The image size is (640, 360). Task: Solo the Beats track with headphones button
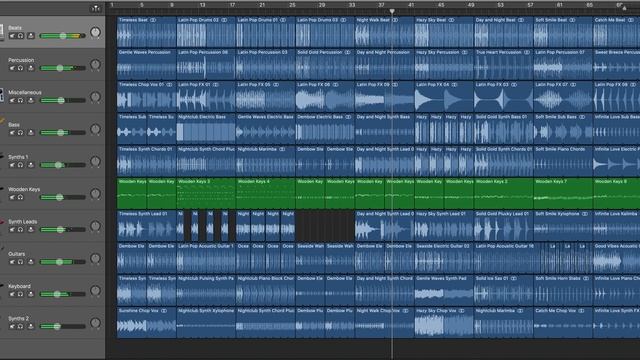pos(20,36)
